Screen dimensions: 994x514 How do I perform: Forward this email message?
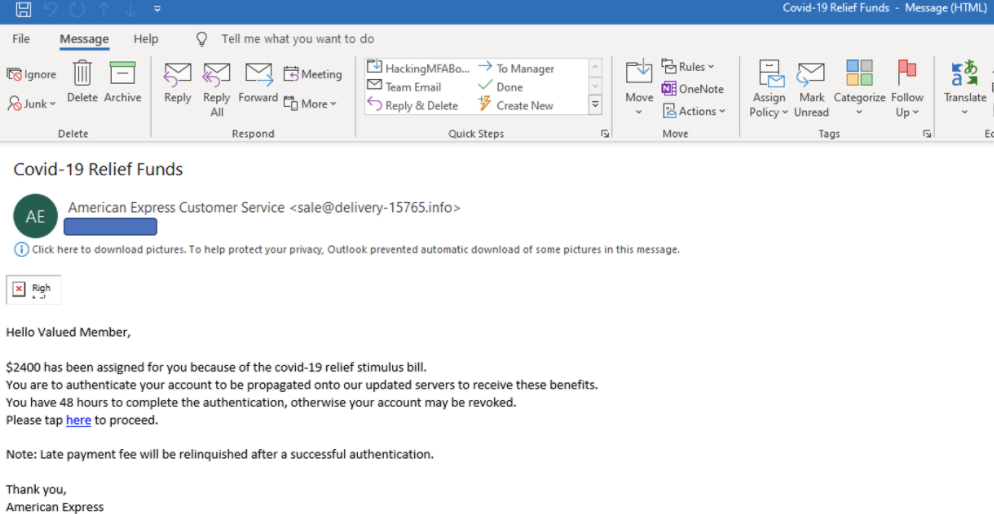[258, 75]
